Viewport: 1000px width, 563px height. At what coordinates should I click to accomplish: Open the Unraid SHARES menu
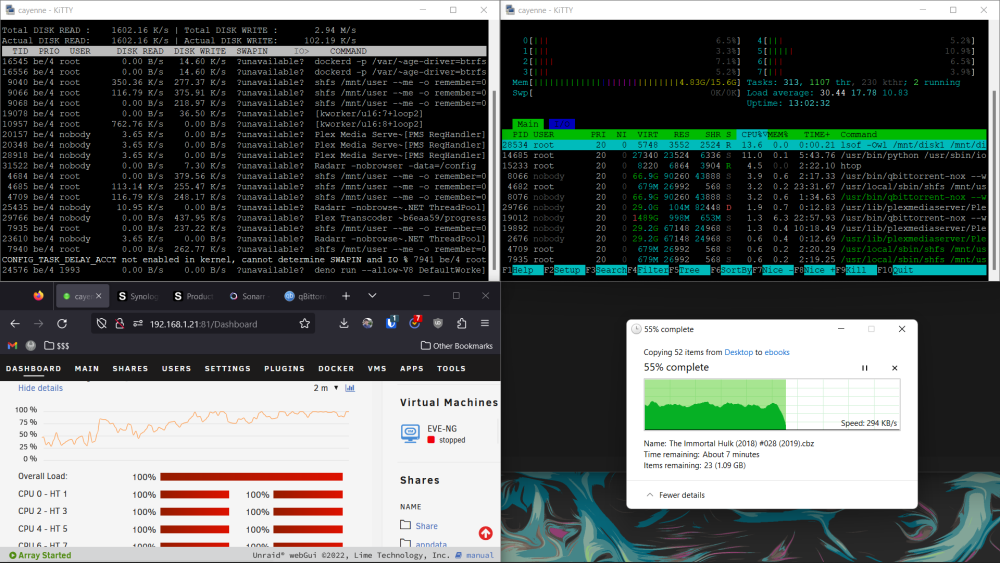pyautogui.click(x=130, y=369)
